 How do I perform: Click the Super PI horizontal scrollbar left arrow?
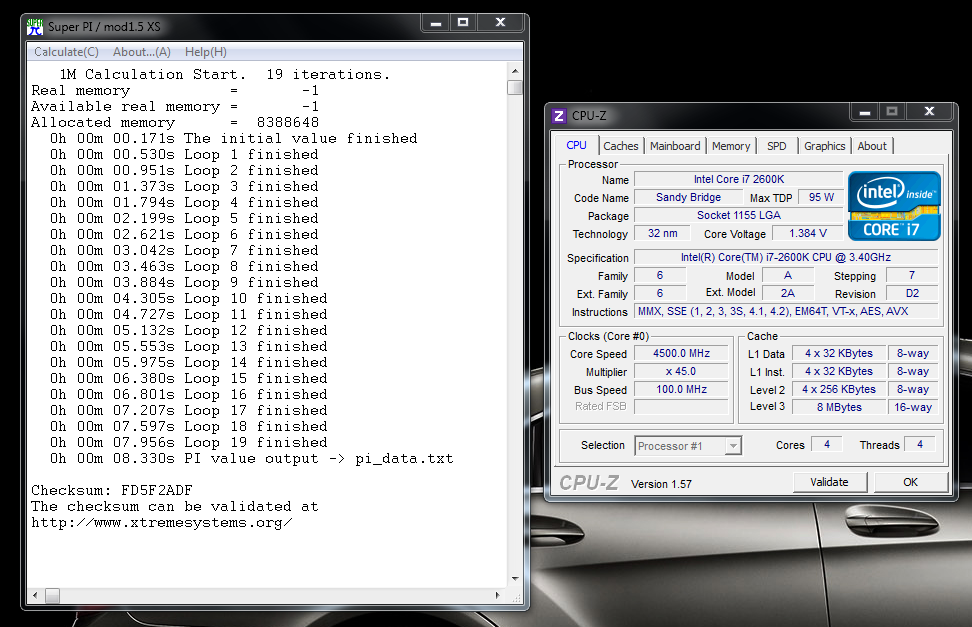[x=35, y=595]
